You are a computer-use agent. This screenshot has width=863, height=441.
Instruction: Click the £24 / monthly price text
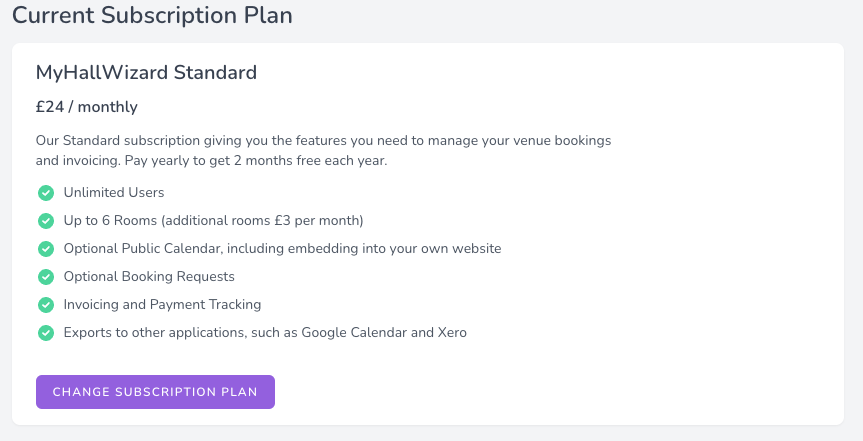coord(86,107)
